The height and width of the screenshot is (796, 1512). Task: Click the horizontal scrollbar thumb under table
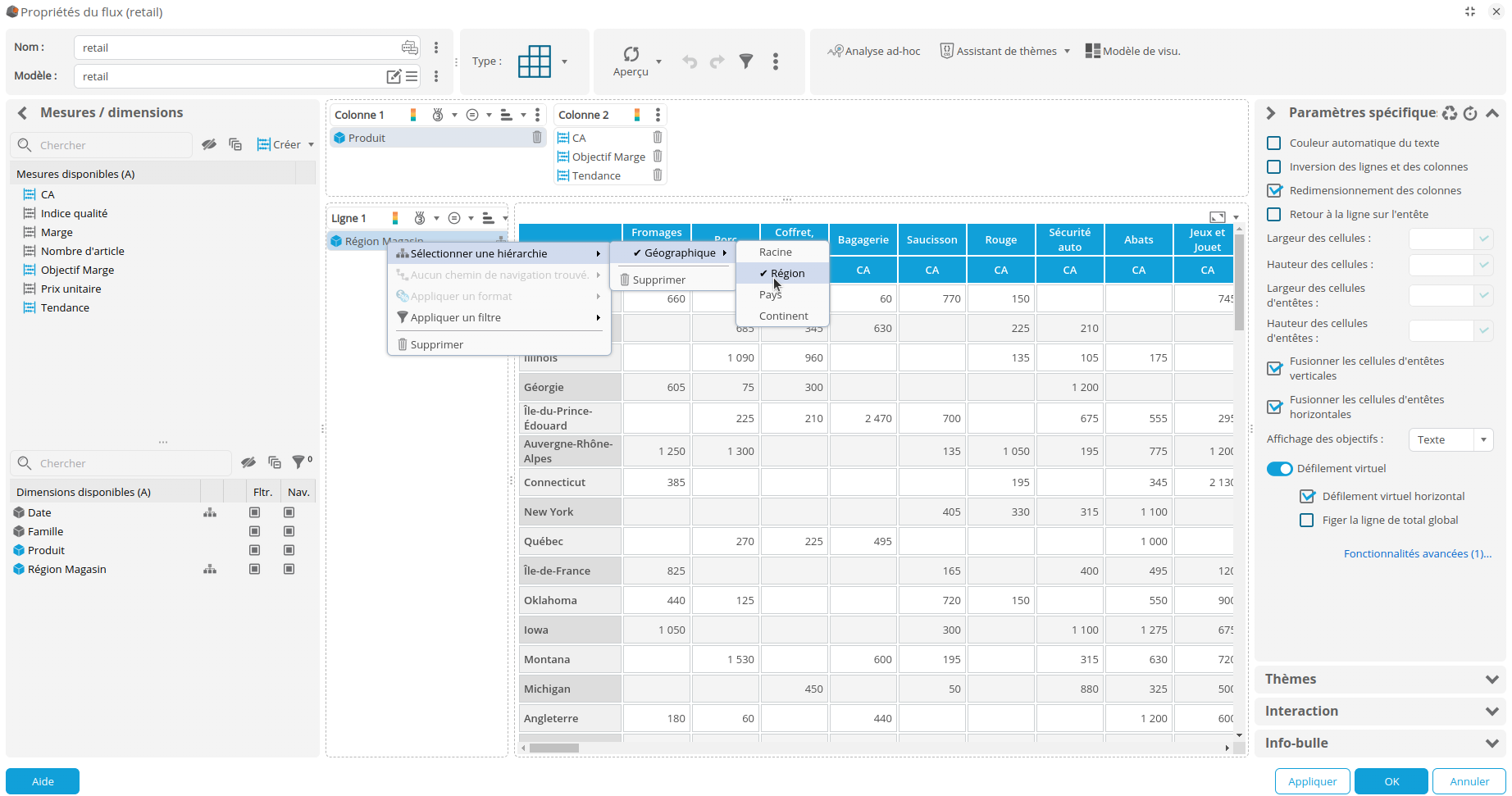point(554,748)
